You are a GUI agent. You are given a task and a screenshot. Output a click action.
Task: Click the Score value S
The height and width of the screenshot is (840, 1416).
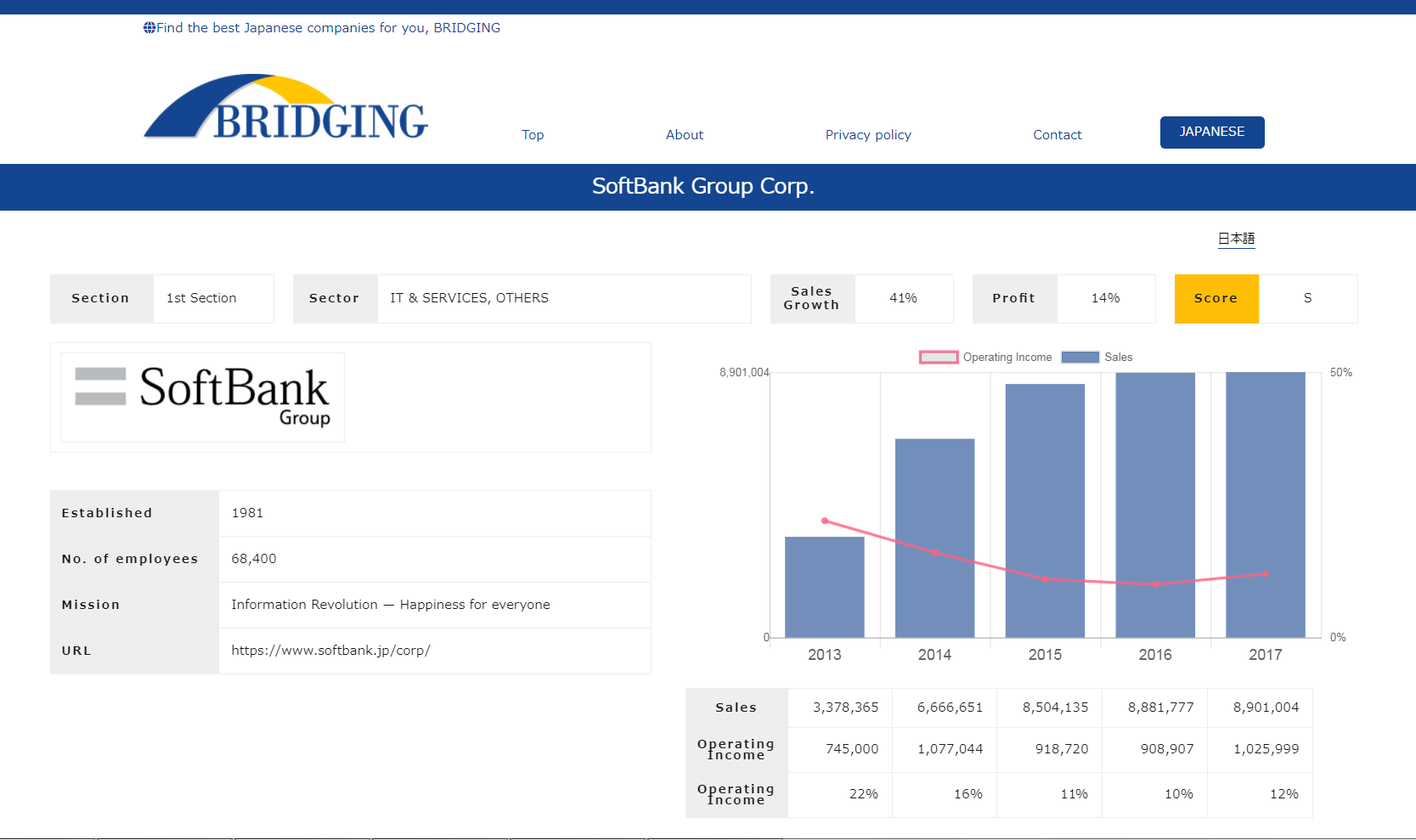pyautogui.click(x=1308, y=298)
